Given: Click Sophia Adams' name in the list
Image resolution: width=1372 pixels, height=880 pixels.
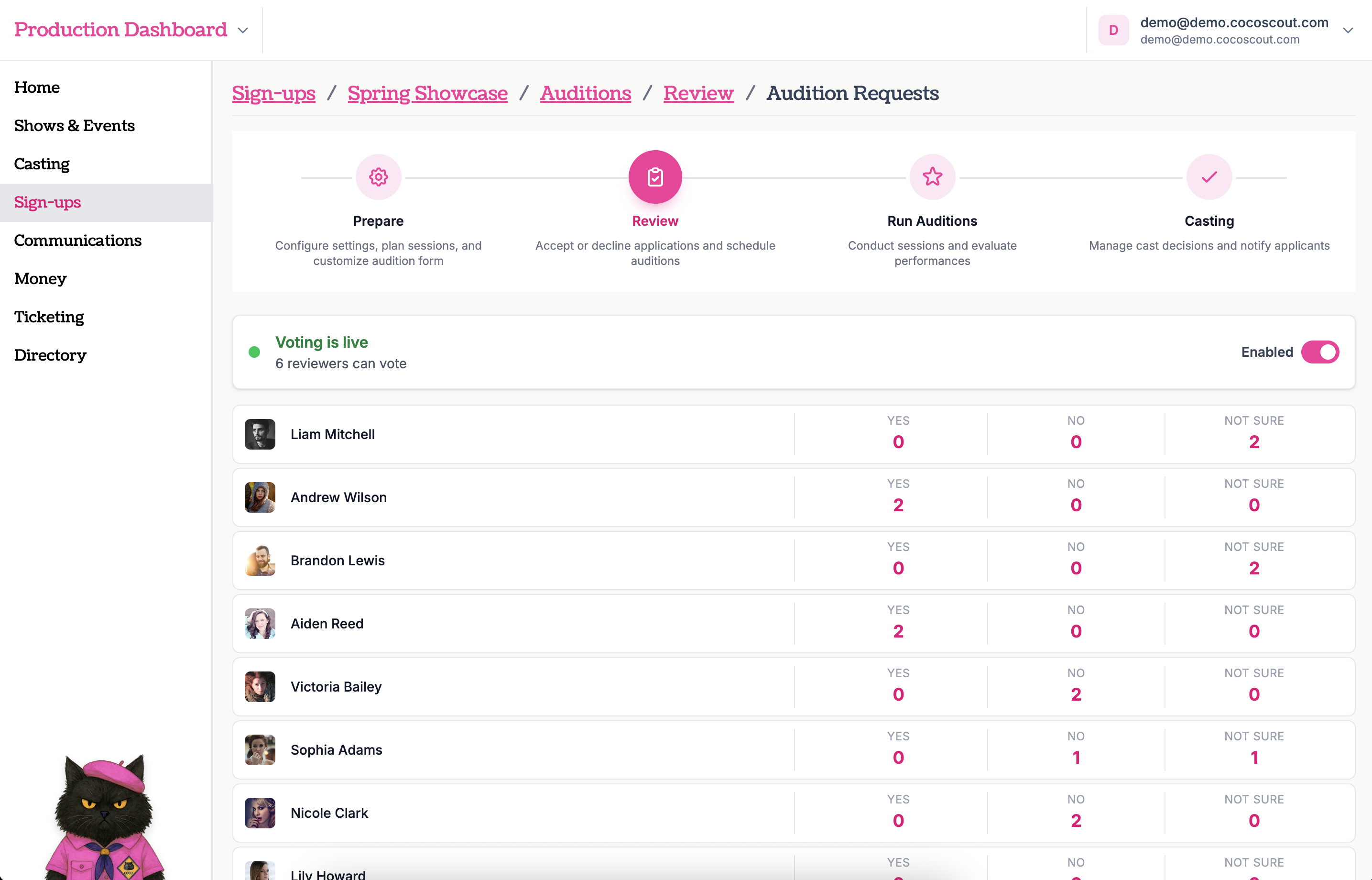Looking at the screenshot, I should [x=337, y=750].
